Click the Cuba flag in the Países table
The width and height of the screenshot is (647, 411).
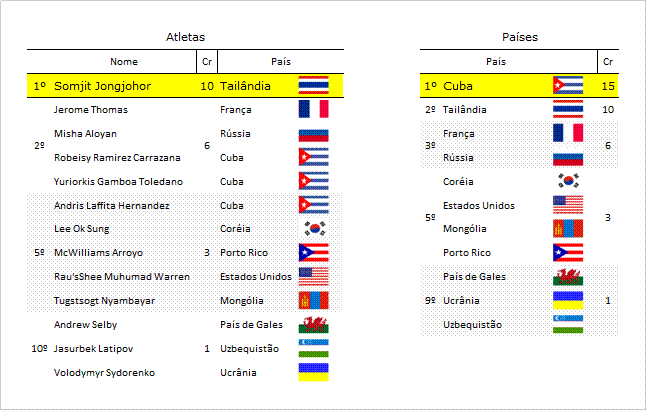point(568,85)
